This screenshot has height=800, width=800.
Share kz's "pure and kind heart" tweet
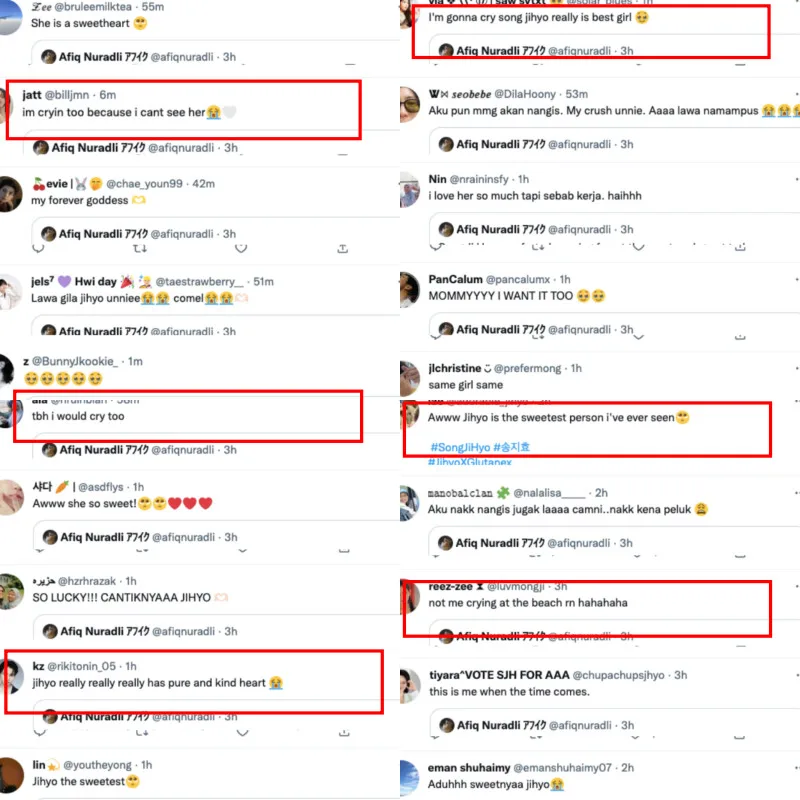click(344, 733)
